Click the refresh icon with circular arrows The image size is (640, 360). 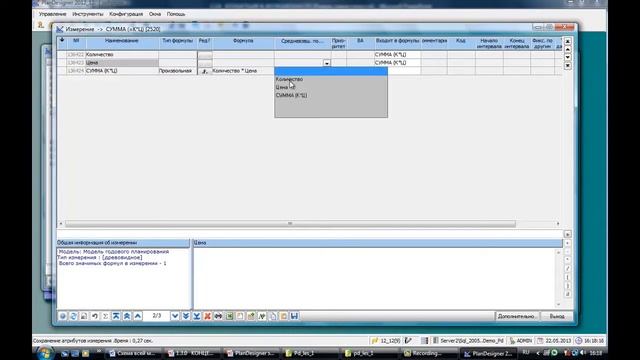pyautogui.click(x=73, y=316)
